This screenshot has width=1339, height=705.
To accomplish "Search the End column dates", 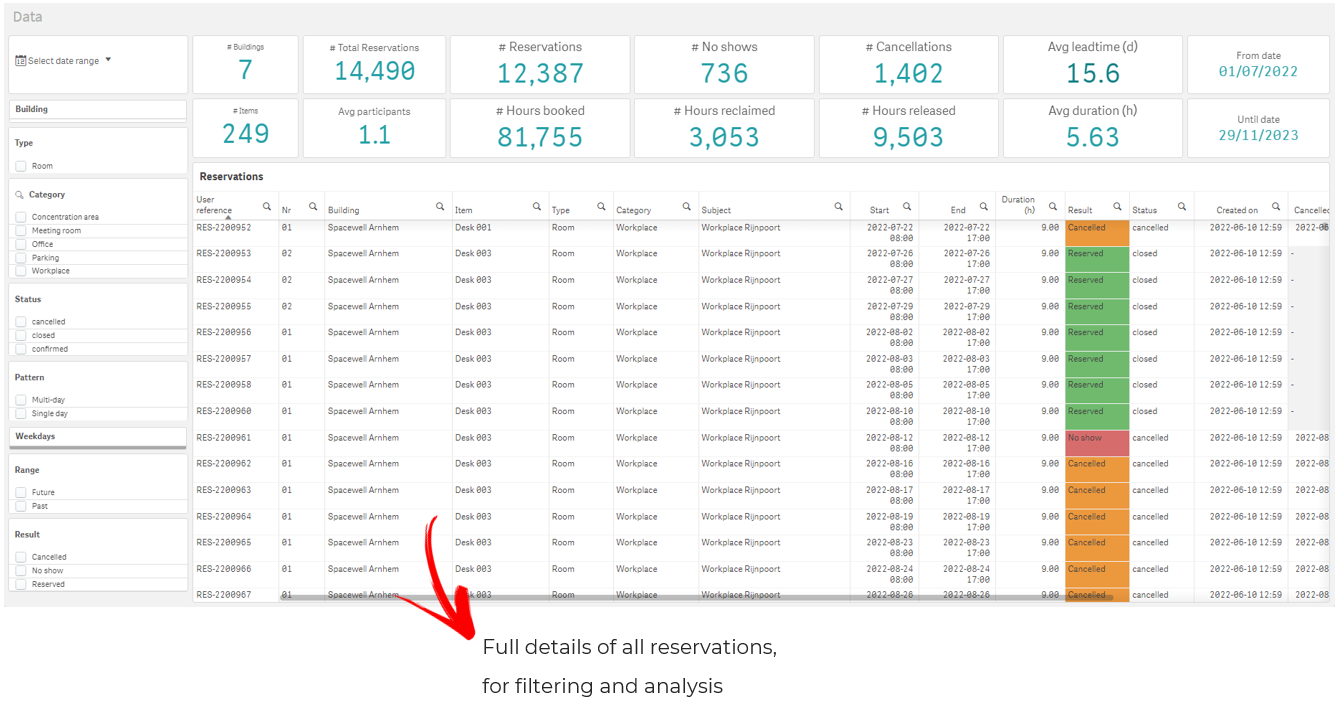I will point(983,207).
